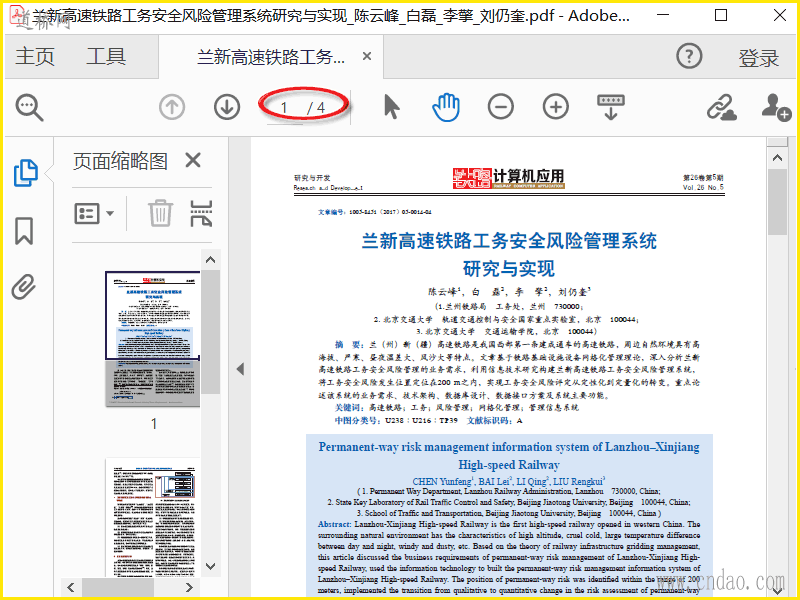Open the fit page scrolling mode icon
Screen dimensions: 800x600
tap(611, 107)
